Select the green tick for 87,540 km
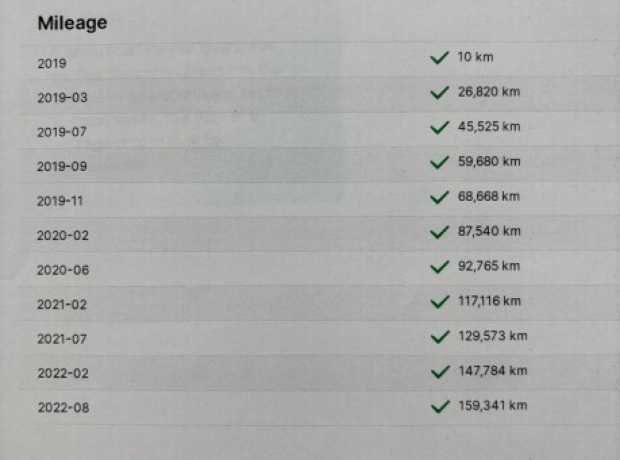The width and height of the screenshot is (620, 460). pyautogui.click(x=439, y=232)
